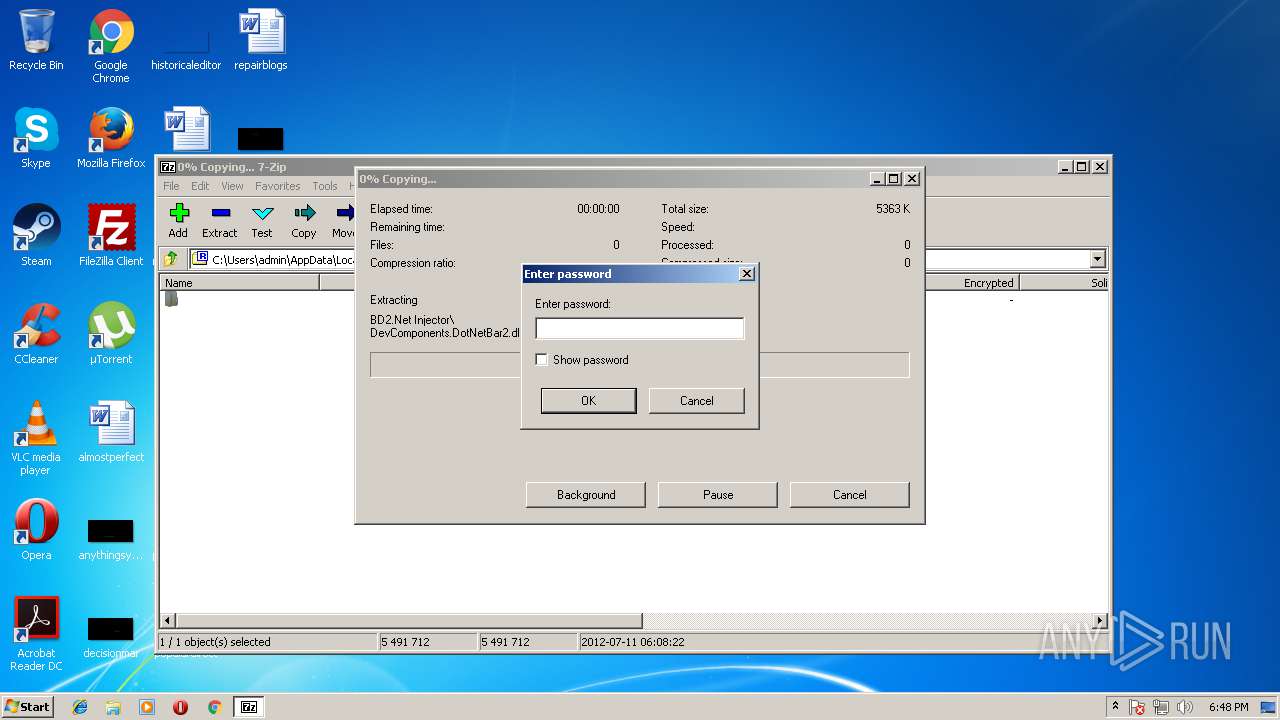Click the Background button in the copying dialog
The height and width of the screenshot is (720, 1280).
point(586,495)
